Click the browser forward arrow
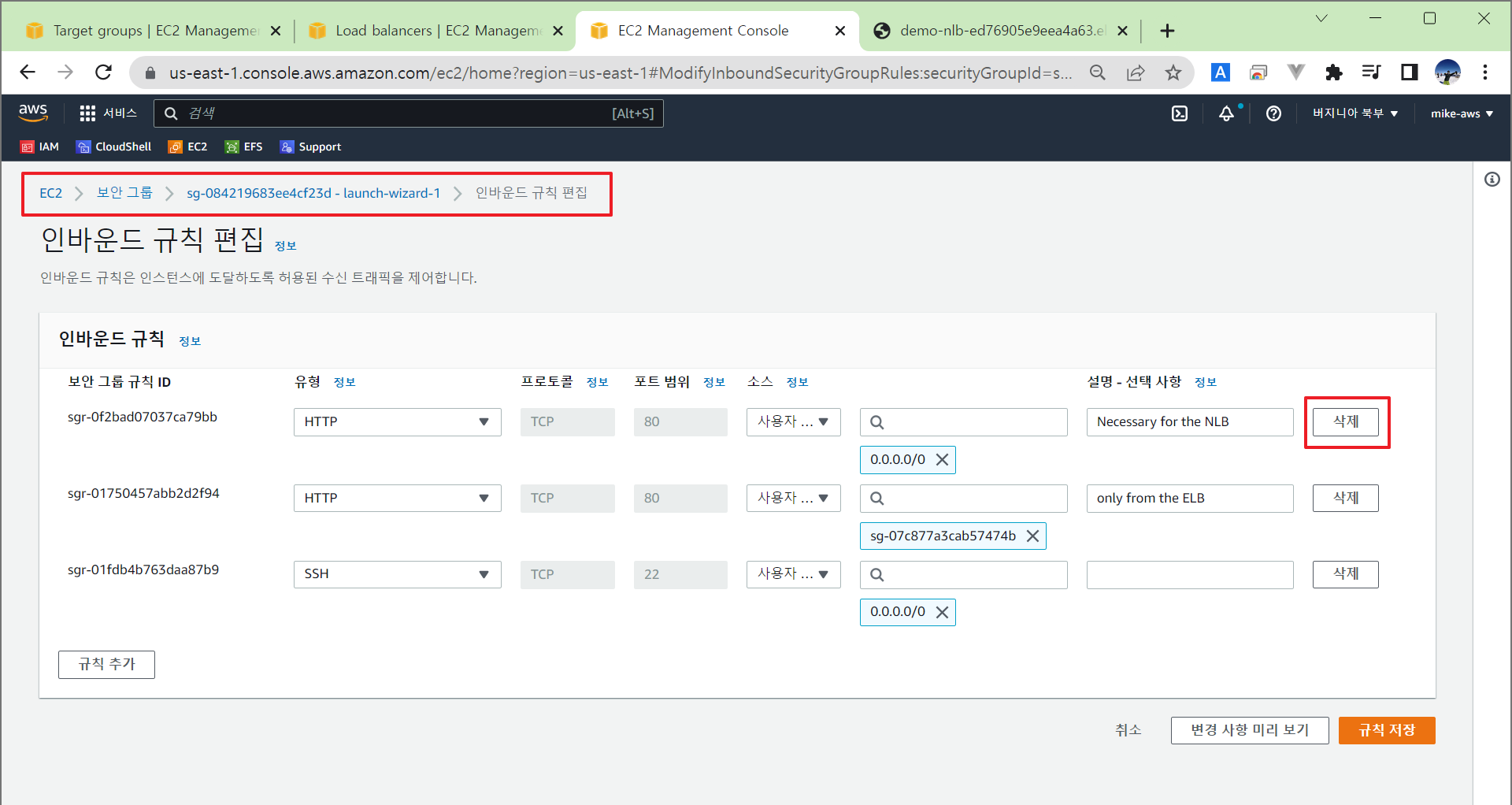Viewport: 1512px width, 805px height. click(x=65, y=72)
